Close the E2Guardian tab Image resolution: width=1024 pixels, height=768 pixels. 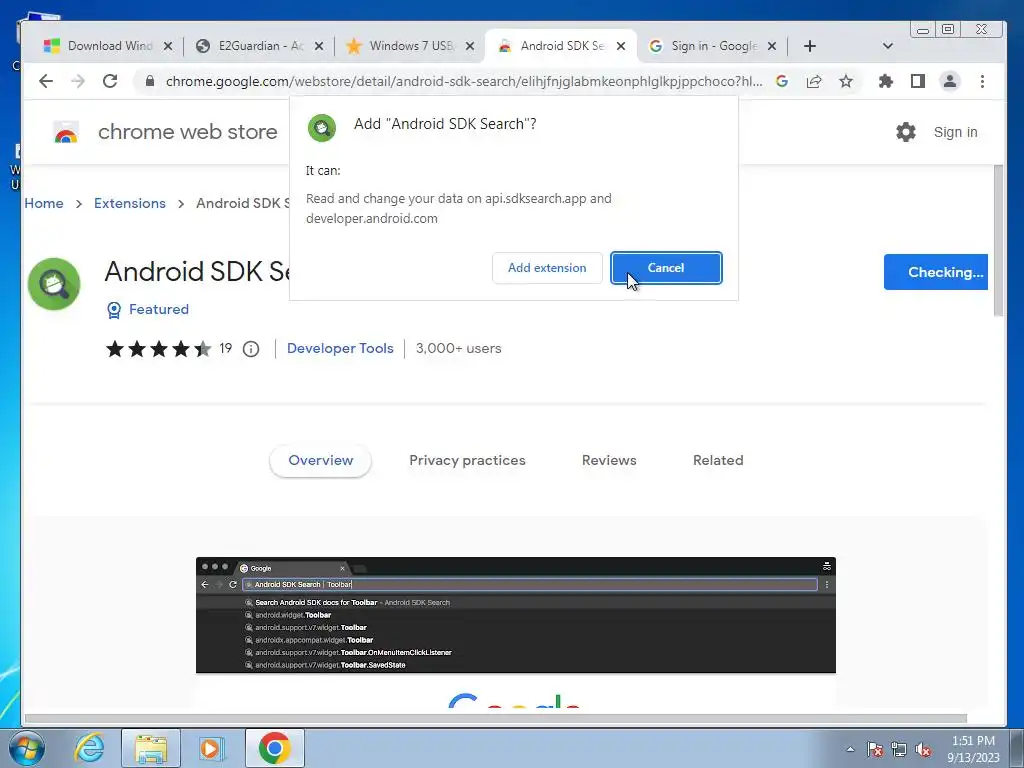(319, 46)
